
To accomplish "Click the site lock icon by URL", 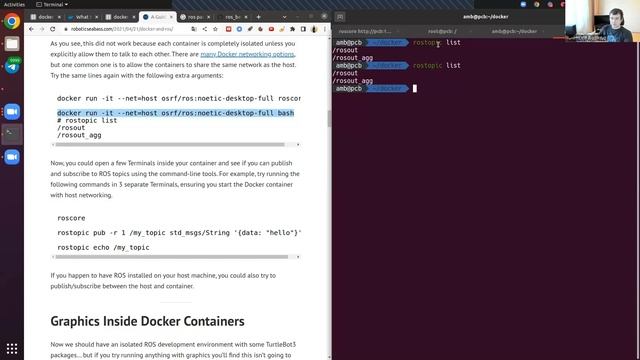I will [x=66, y=29].
